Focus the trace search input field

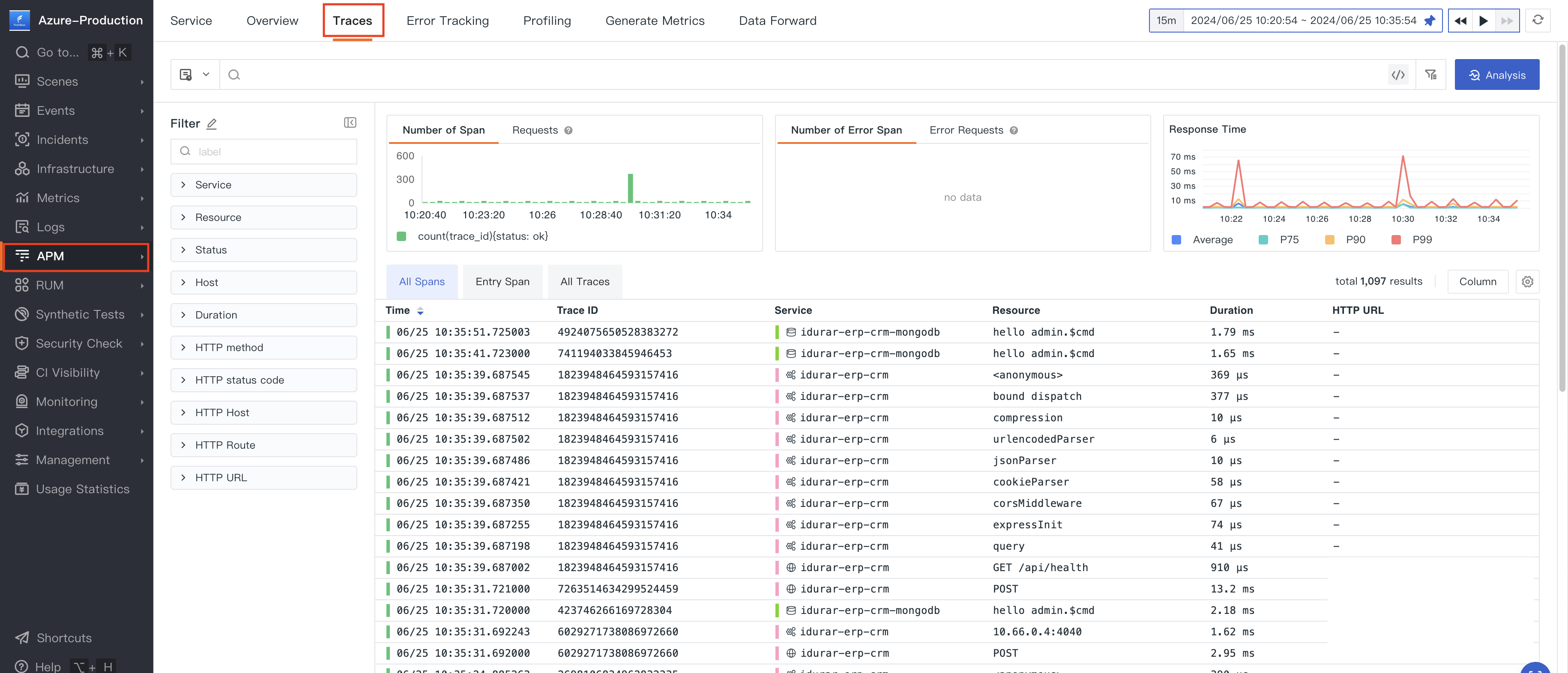pyautogui.click(x=803, y=75)
